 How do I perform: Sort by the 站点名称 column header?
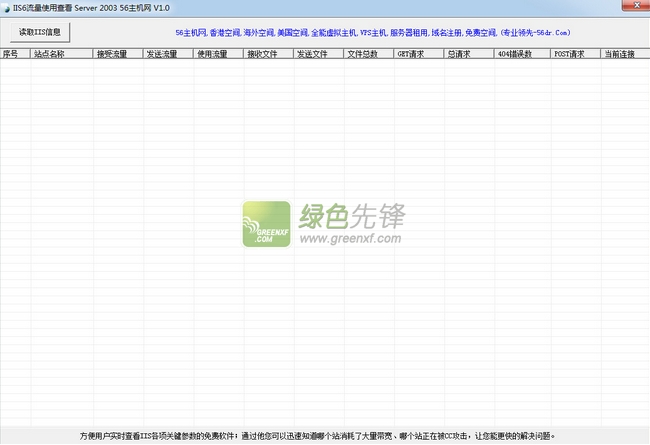click(x=62, y=54)
